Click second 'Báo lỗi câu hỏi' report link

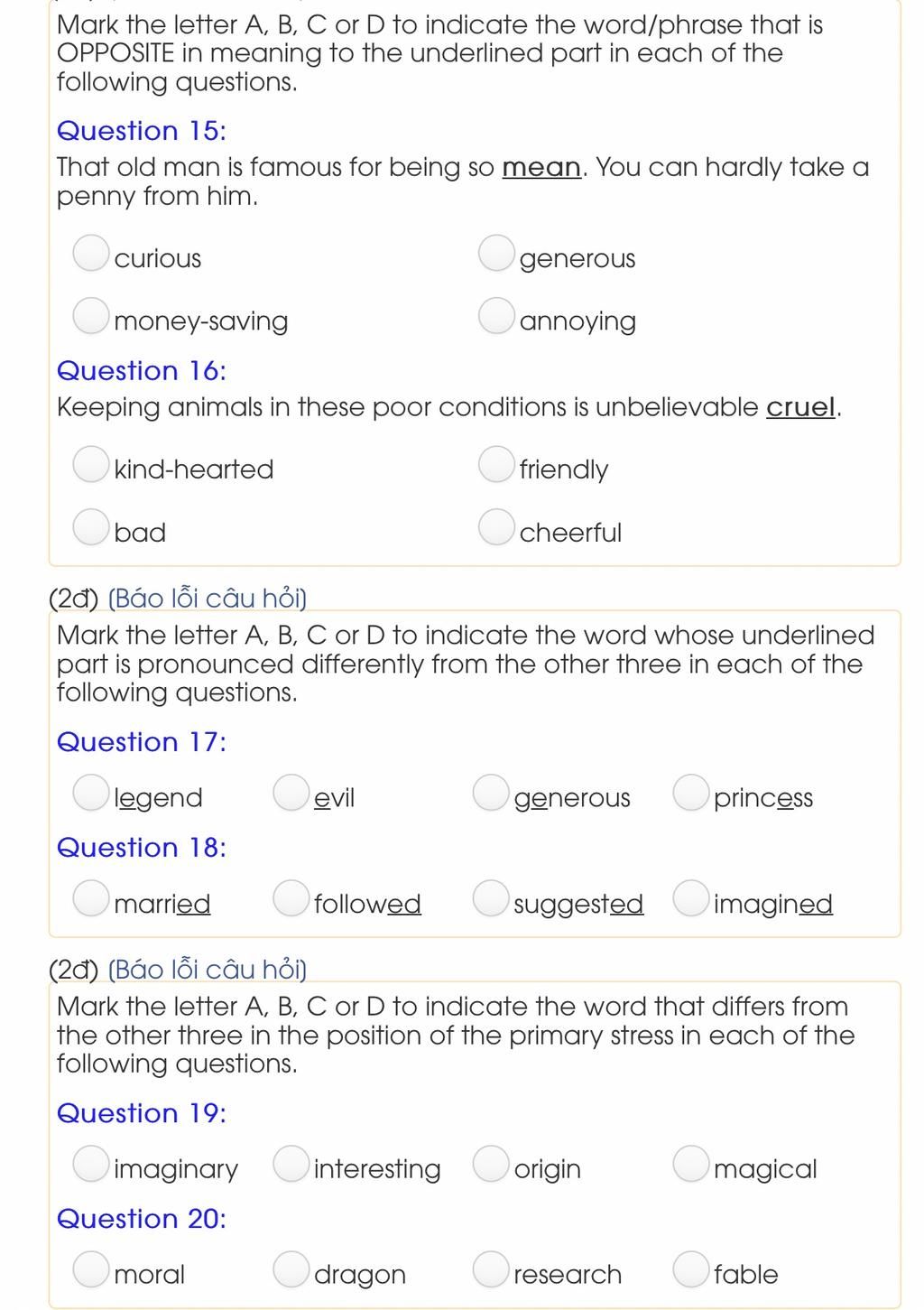tap(208, 970)
